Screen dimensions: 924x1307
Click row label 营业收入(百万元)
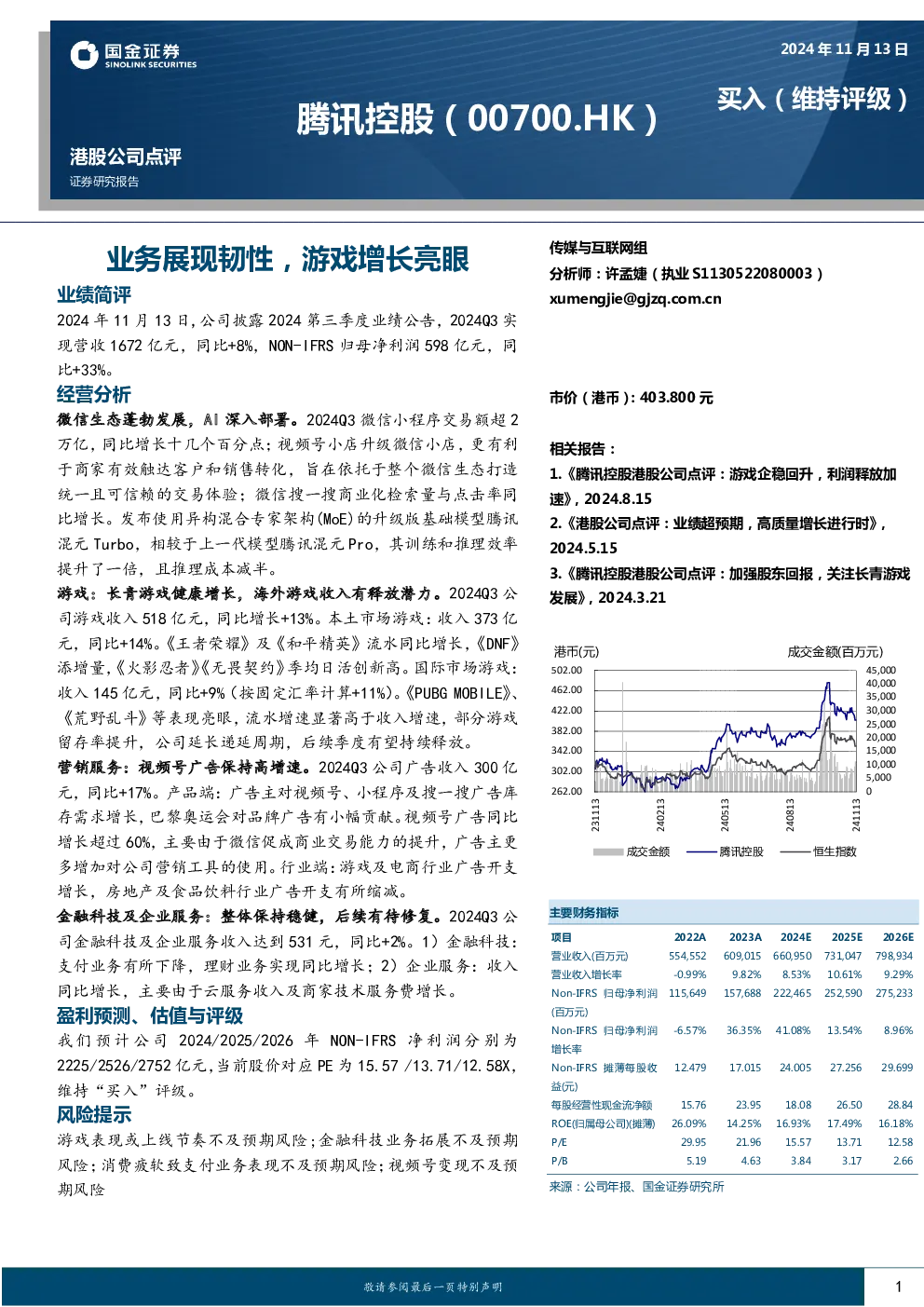pyautogui.click(x=590, y=956)
